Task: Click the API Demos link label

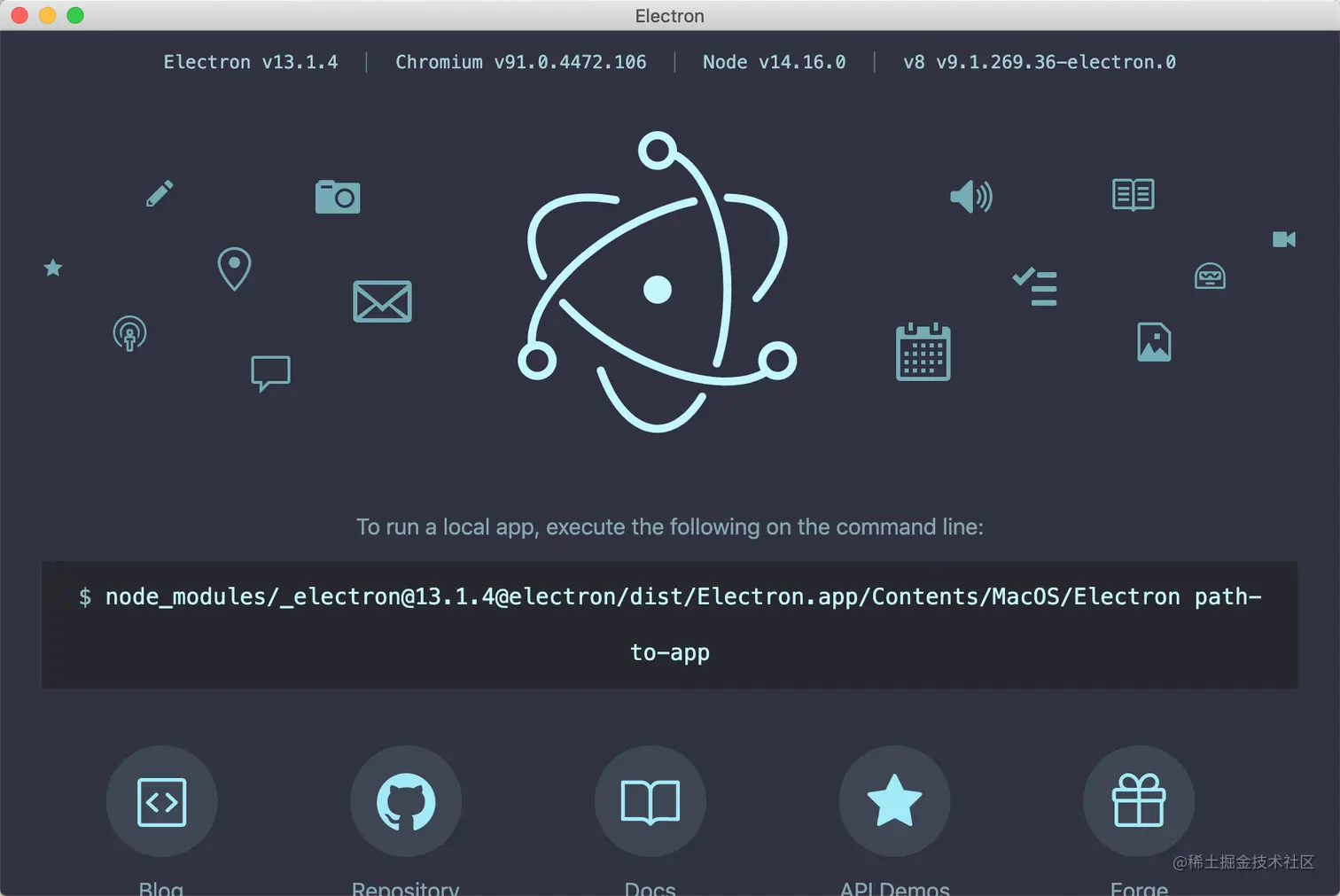Action: point(895,888)
